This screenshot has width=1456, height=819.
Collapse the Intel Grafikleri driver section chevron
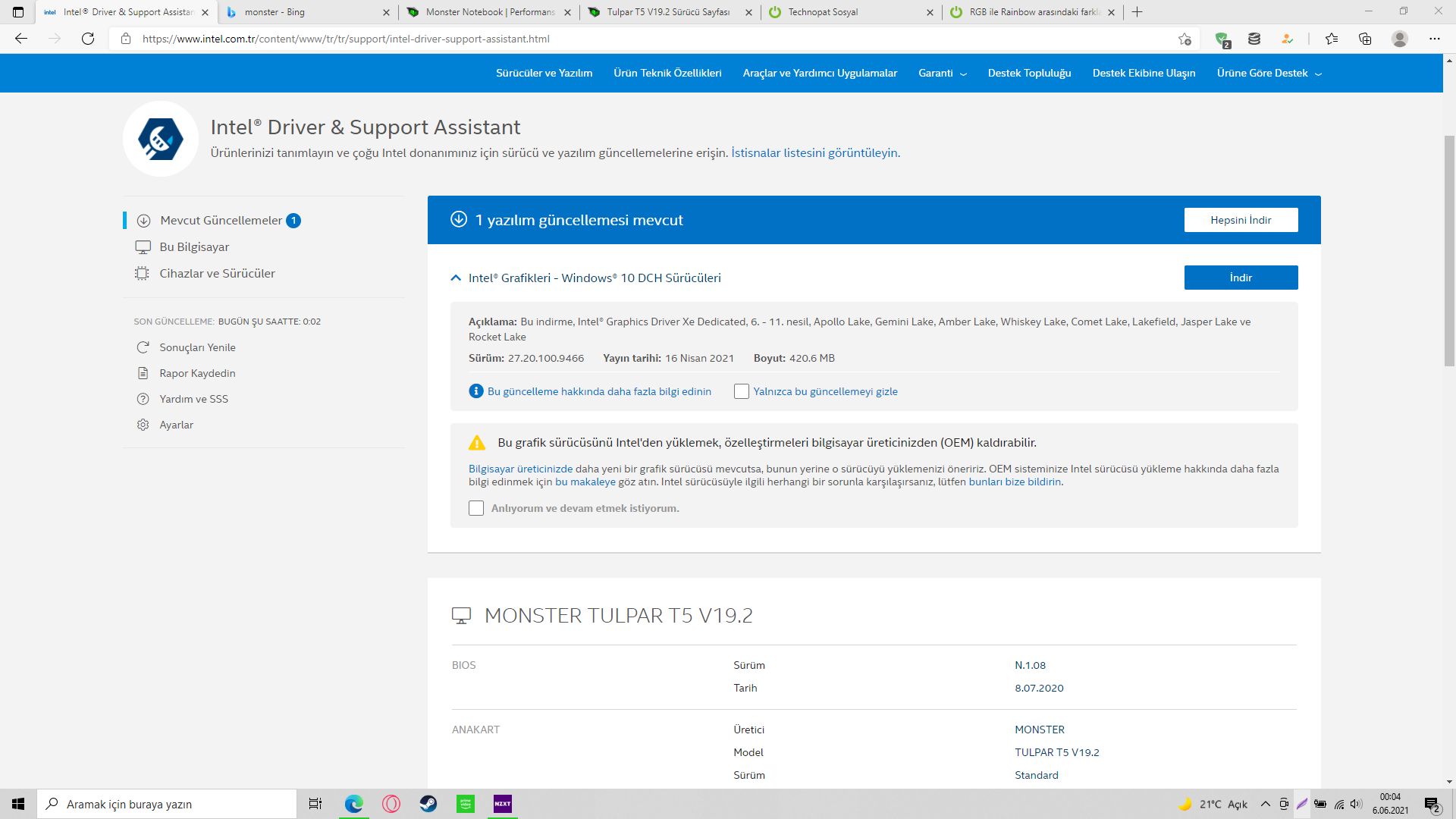(456, 278)
